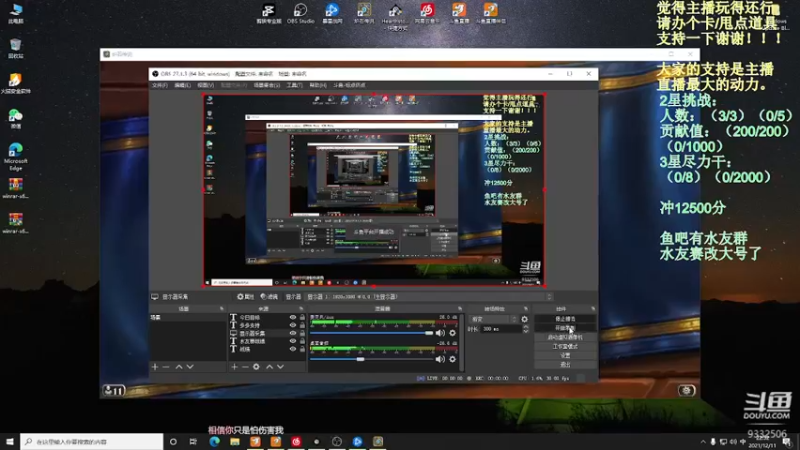The height and width of the screenshot is (450, 800).
Task: Mute the desktop audio speaker icon
Action: tap(440, 359)
